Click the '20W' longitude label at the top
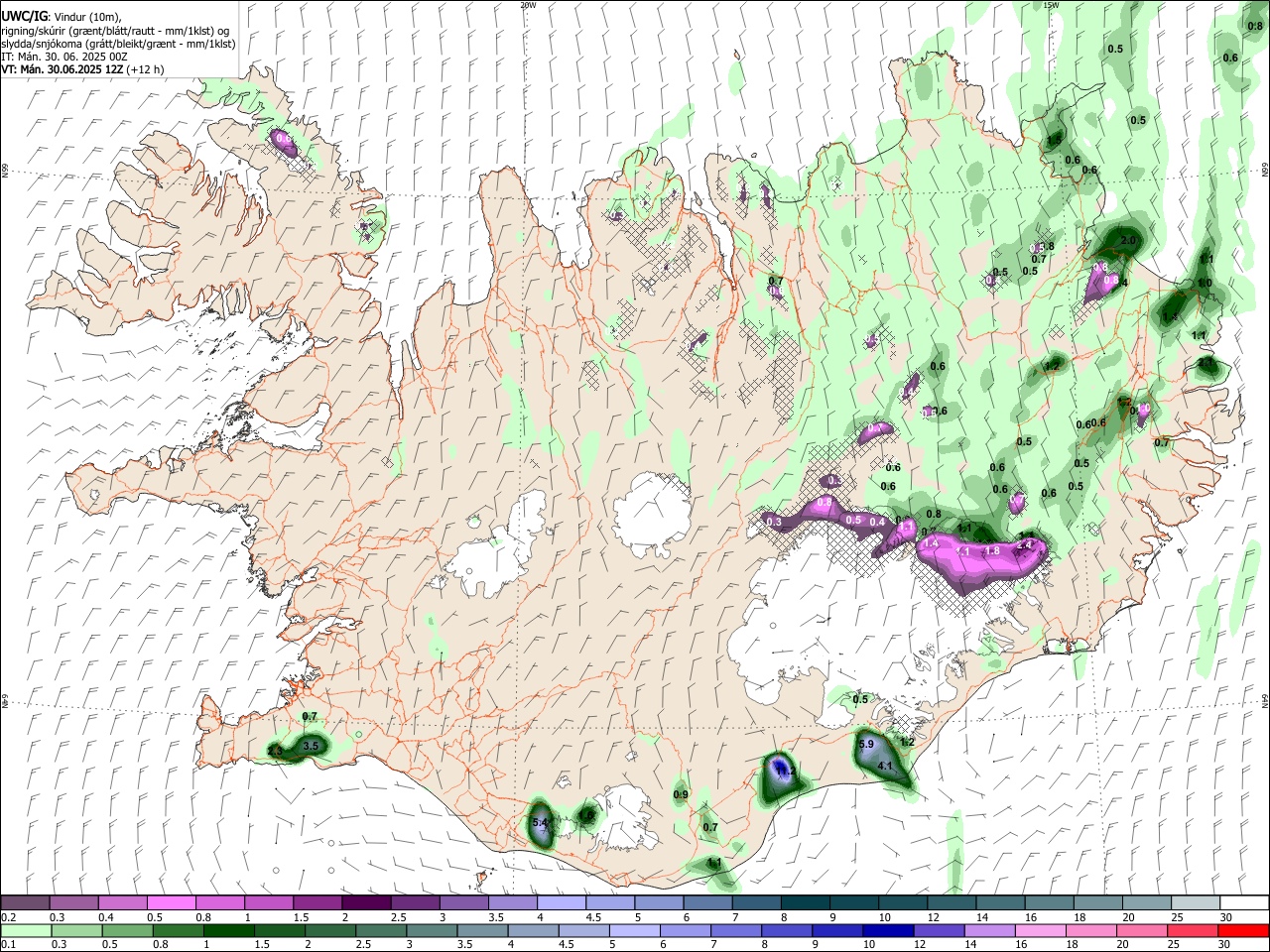The width and height of the screenshot is (1270, 952). pyautogui.click(x=528, y=5)
